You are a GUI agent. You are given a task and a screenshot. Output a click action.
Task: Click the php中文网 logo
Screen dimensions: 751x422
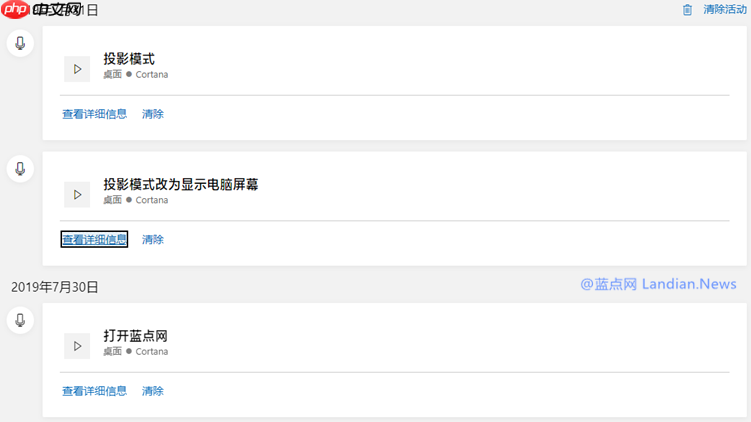pos(41,9)
